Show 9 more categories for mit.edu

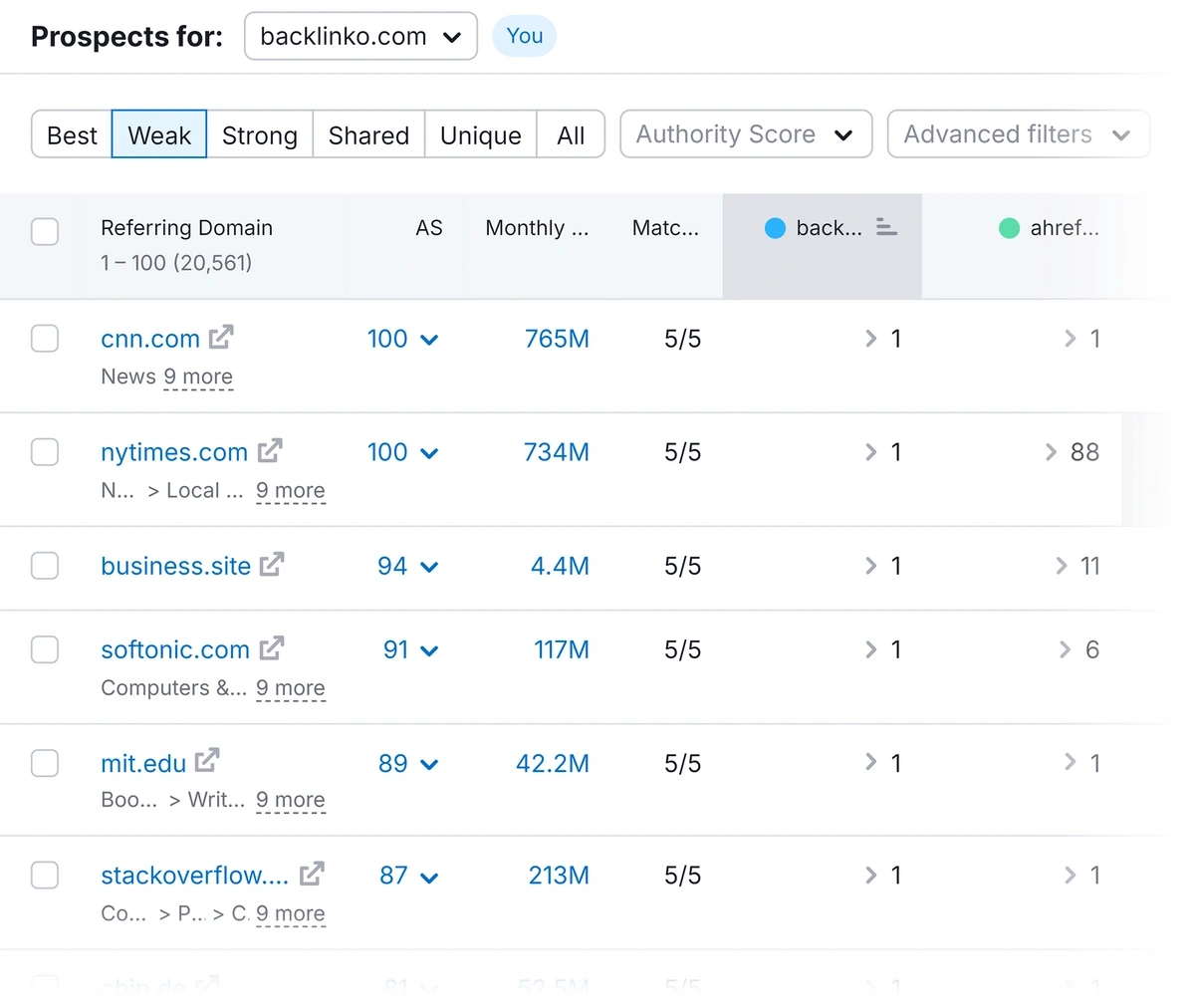pos(291,800)
